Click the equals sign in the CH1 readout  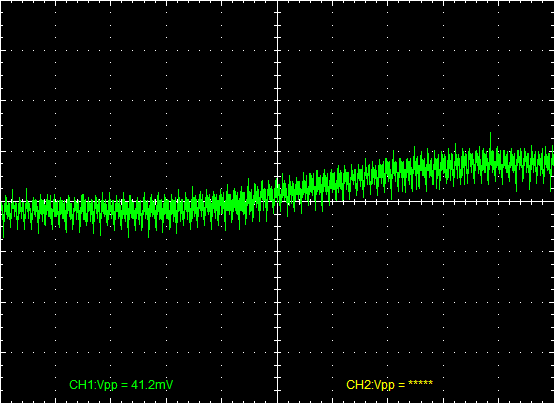pyautogui.click(x=125, y=385)
